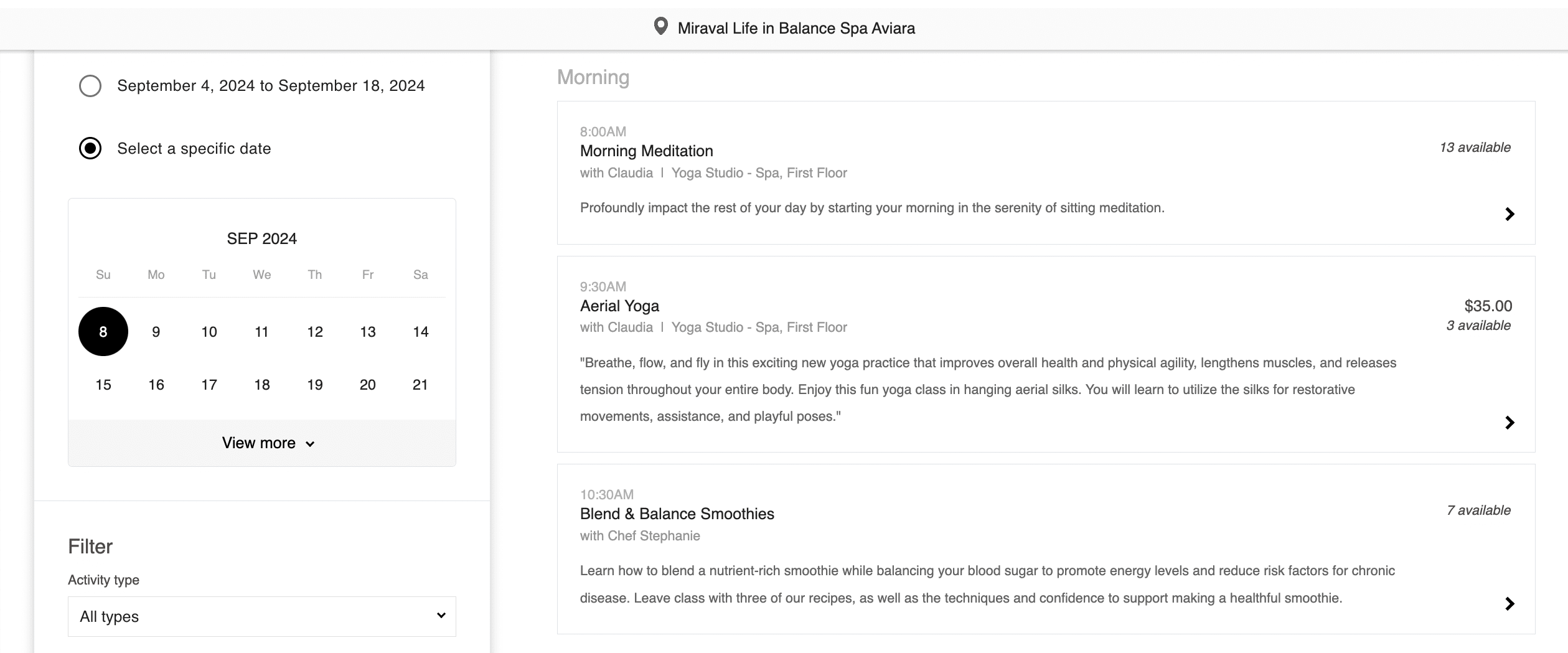The height and width of the screenshot is (653, 1568).
Task: Choose September 18 on calendar
Action: [x=262, y=385]
